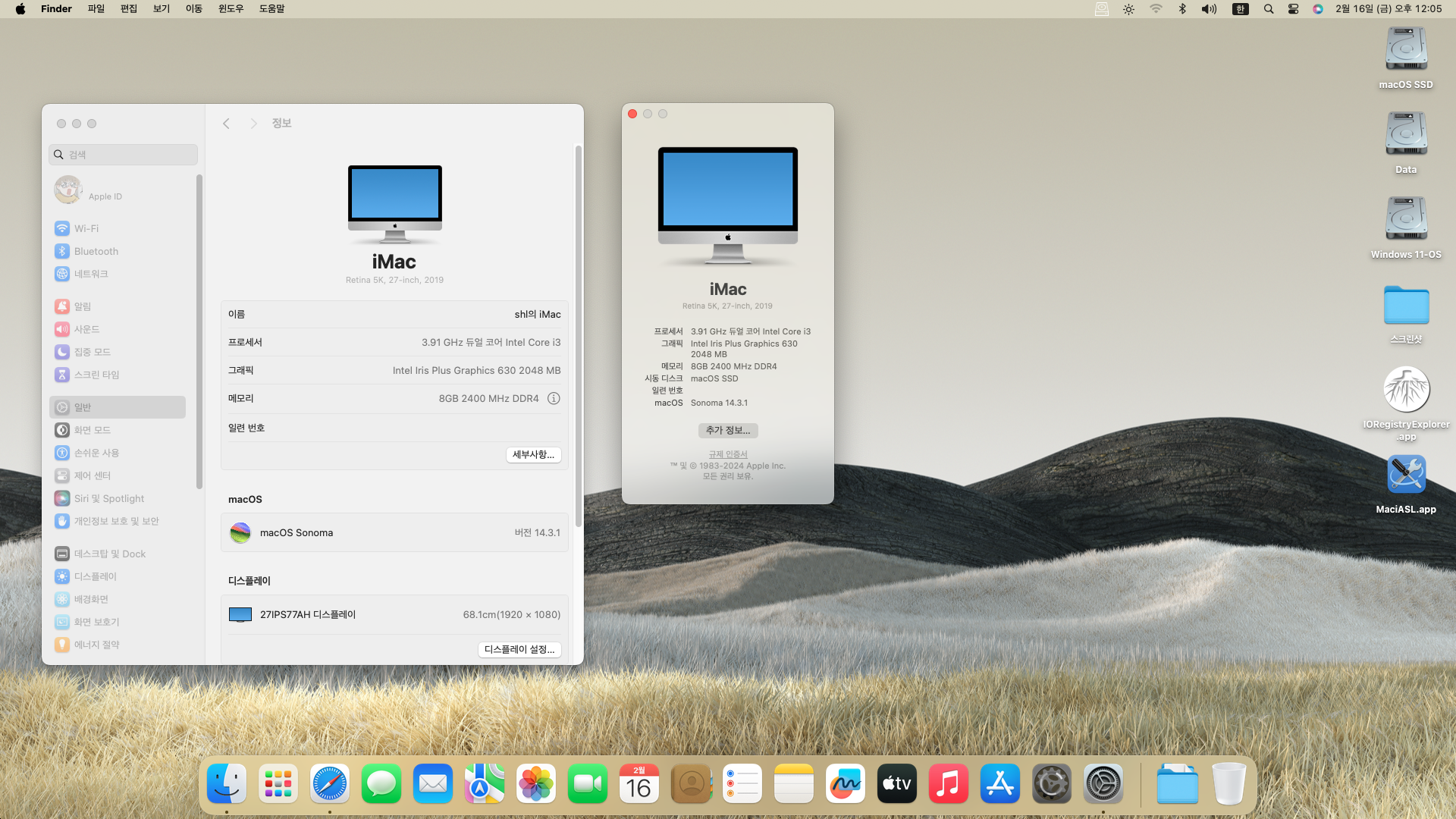Open the 도움말 menu
1456x819 pixels.
tap(271, 9)
